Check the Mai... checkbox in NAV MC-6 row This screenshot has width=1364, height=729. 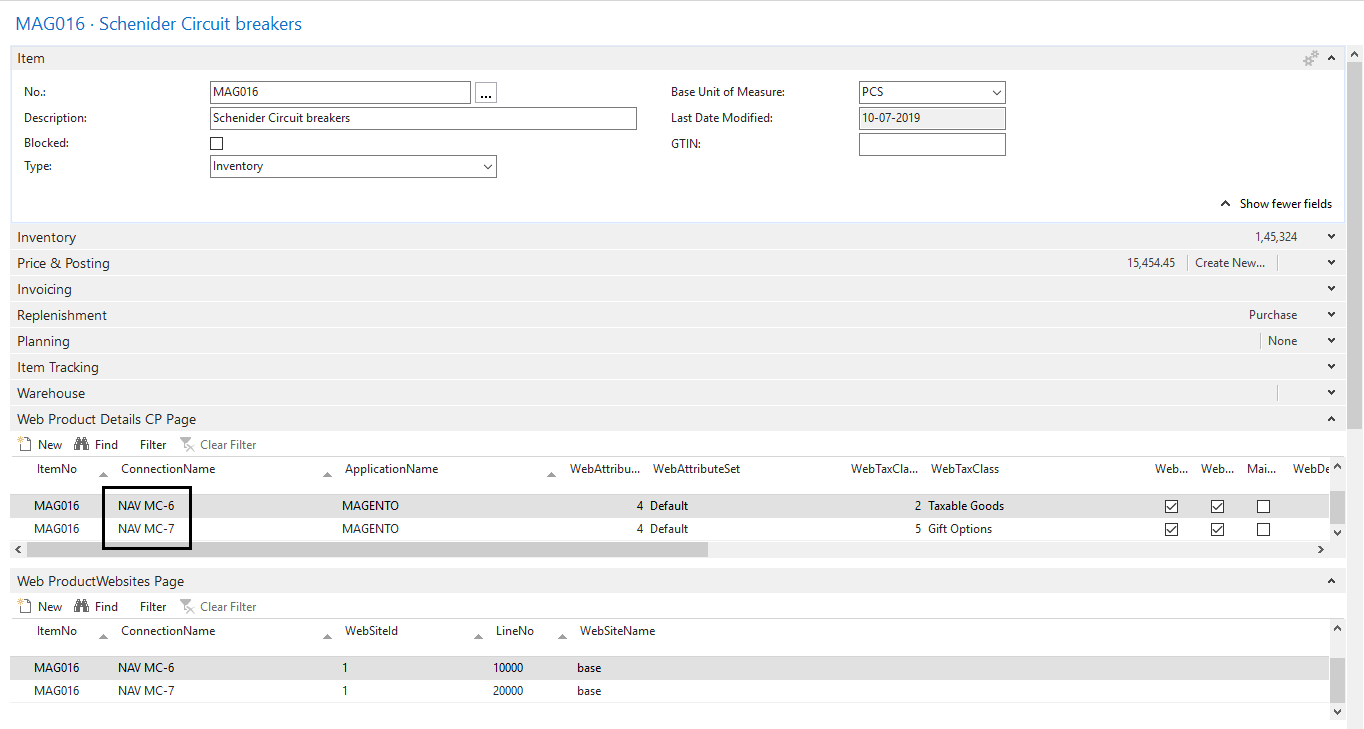(1263, 506)
